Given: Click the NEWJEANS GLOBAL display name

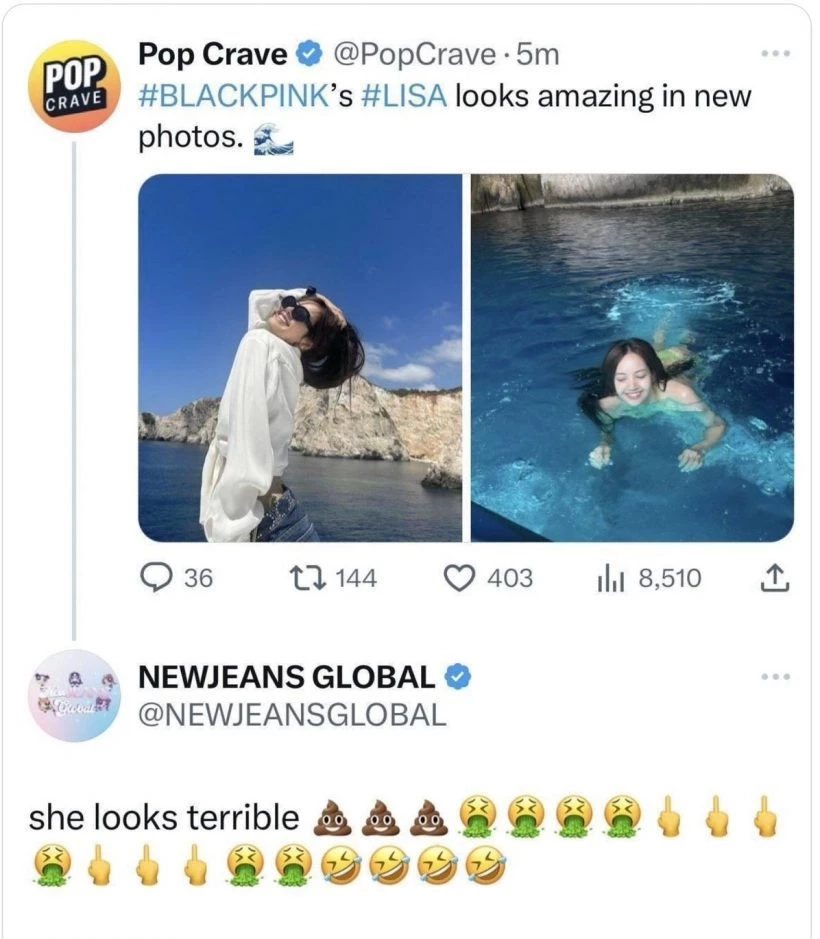Looking at the screenshot, I should click(x=285, y=677).
